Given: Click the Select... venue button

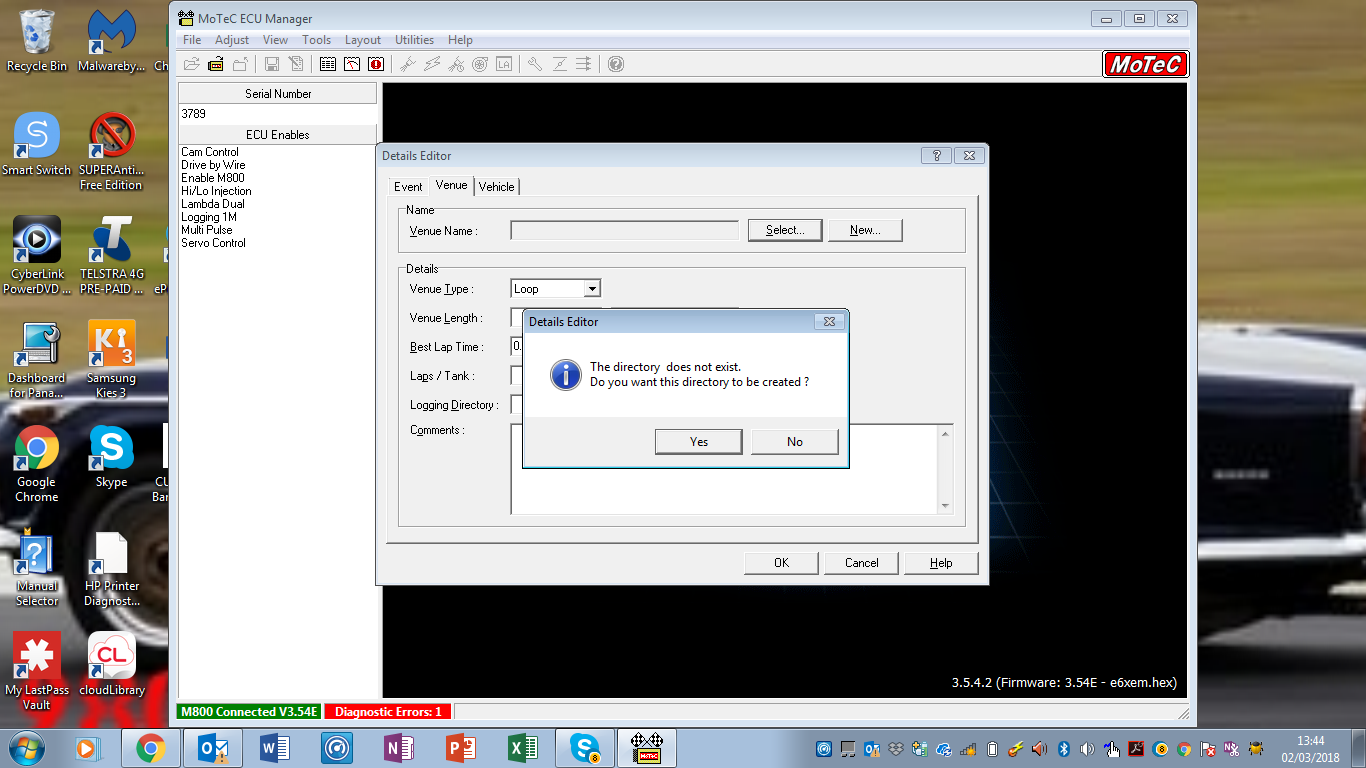Looking at the screenshot, I should tap(785, 230).
